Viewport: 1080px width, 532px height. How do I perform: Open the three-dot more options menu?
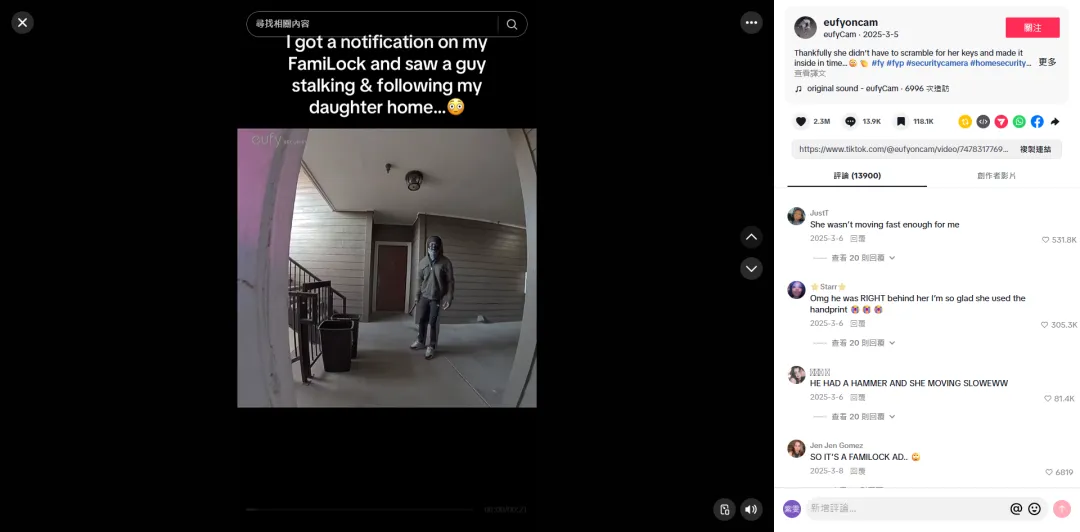click(751, 23)
